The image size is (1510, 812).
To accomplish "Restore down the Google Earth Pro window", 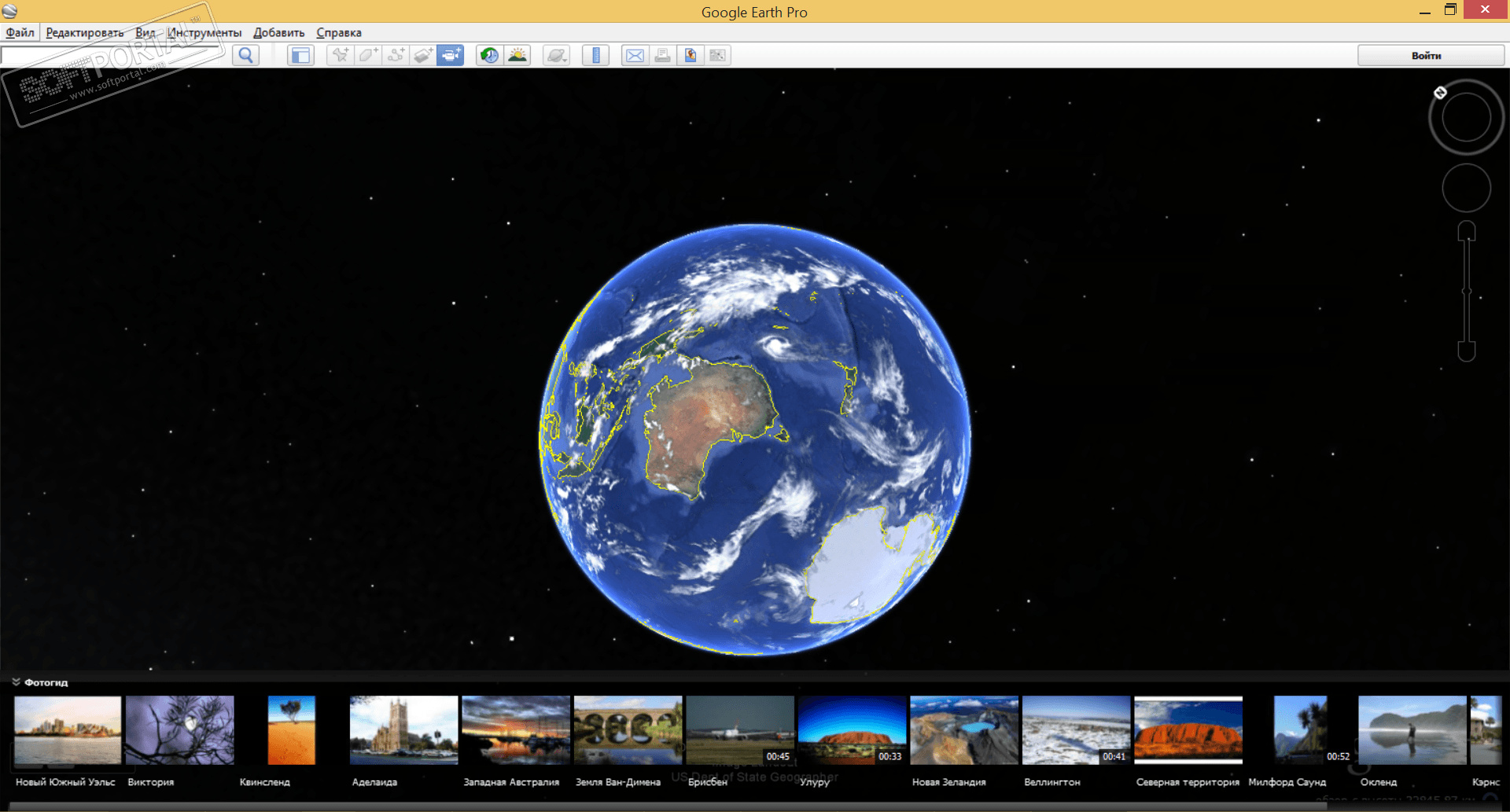I will pos(1450,10).
